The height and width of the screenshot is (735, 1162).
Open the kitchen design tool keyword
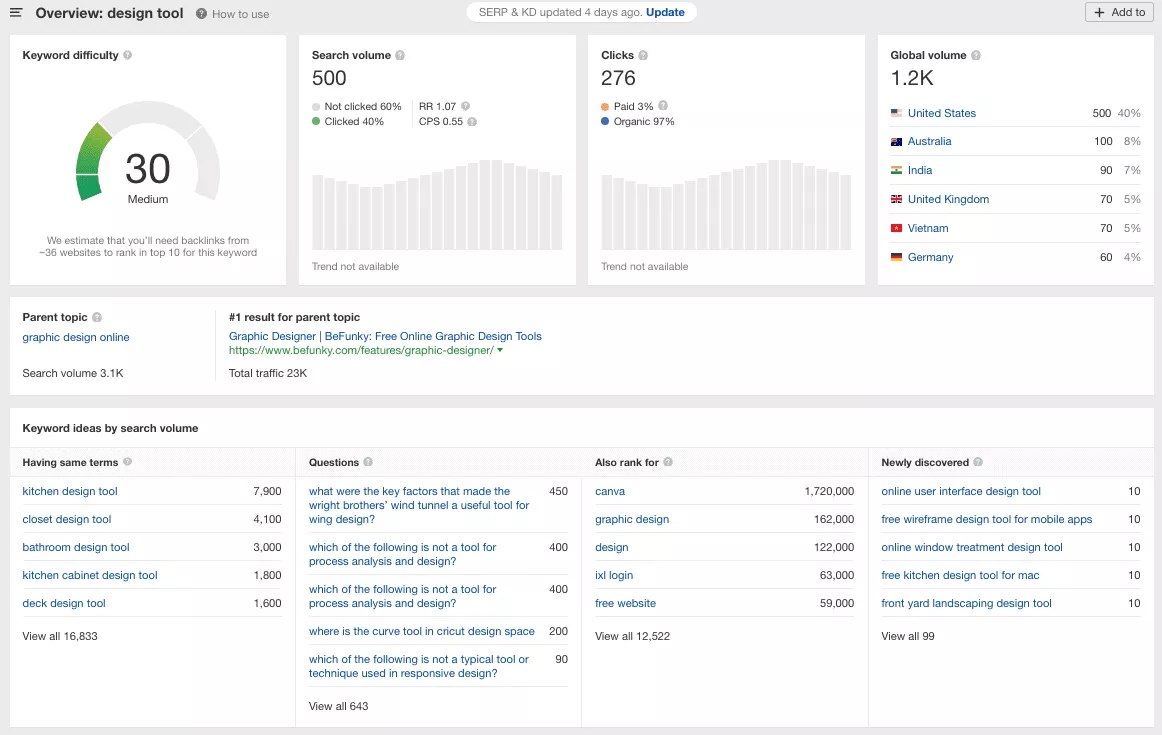coord(70,492)
